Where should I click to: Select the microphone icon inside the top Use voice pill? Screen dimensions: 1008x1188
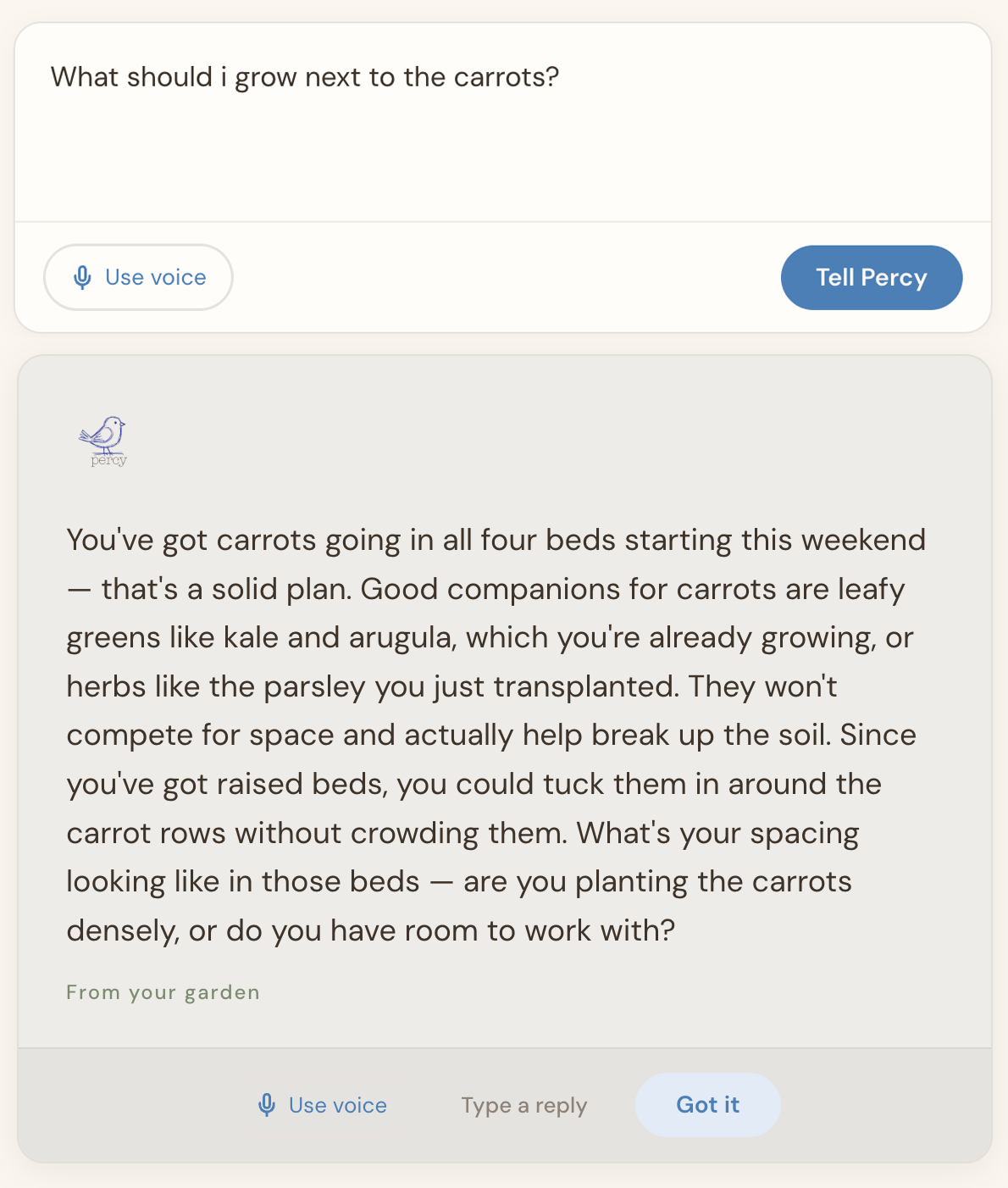[x=82, y=277]
